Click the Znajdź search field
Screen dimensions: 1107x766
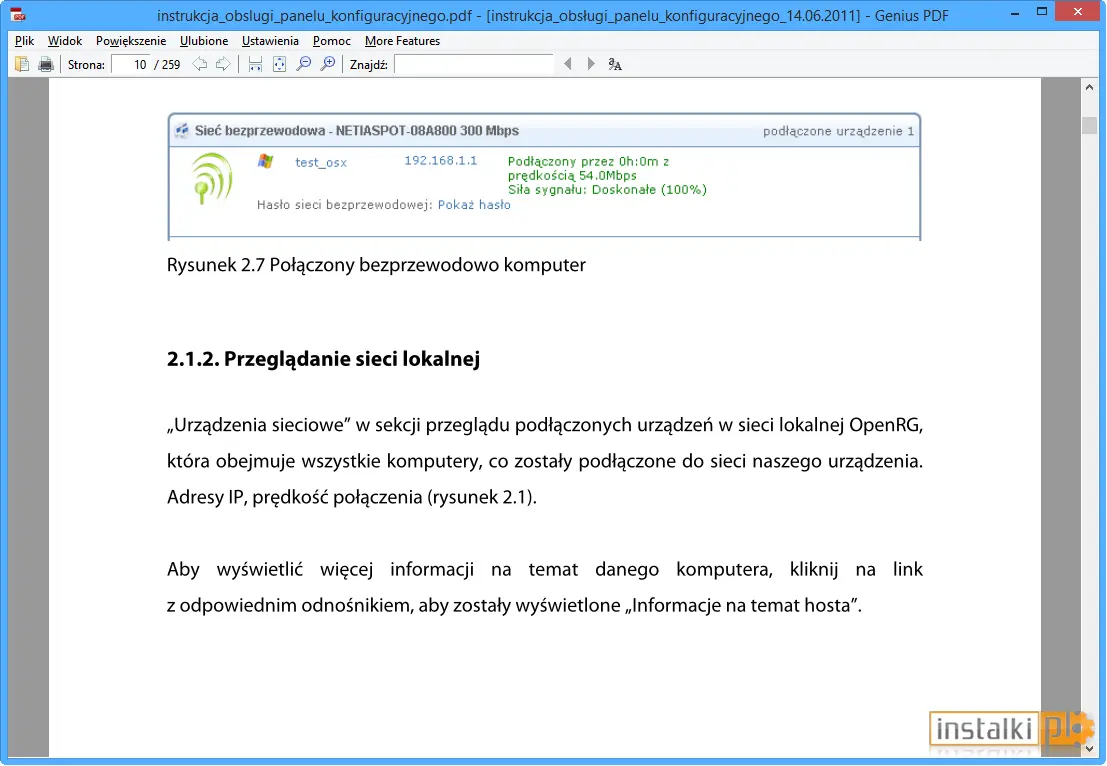tap(474, 65)
